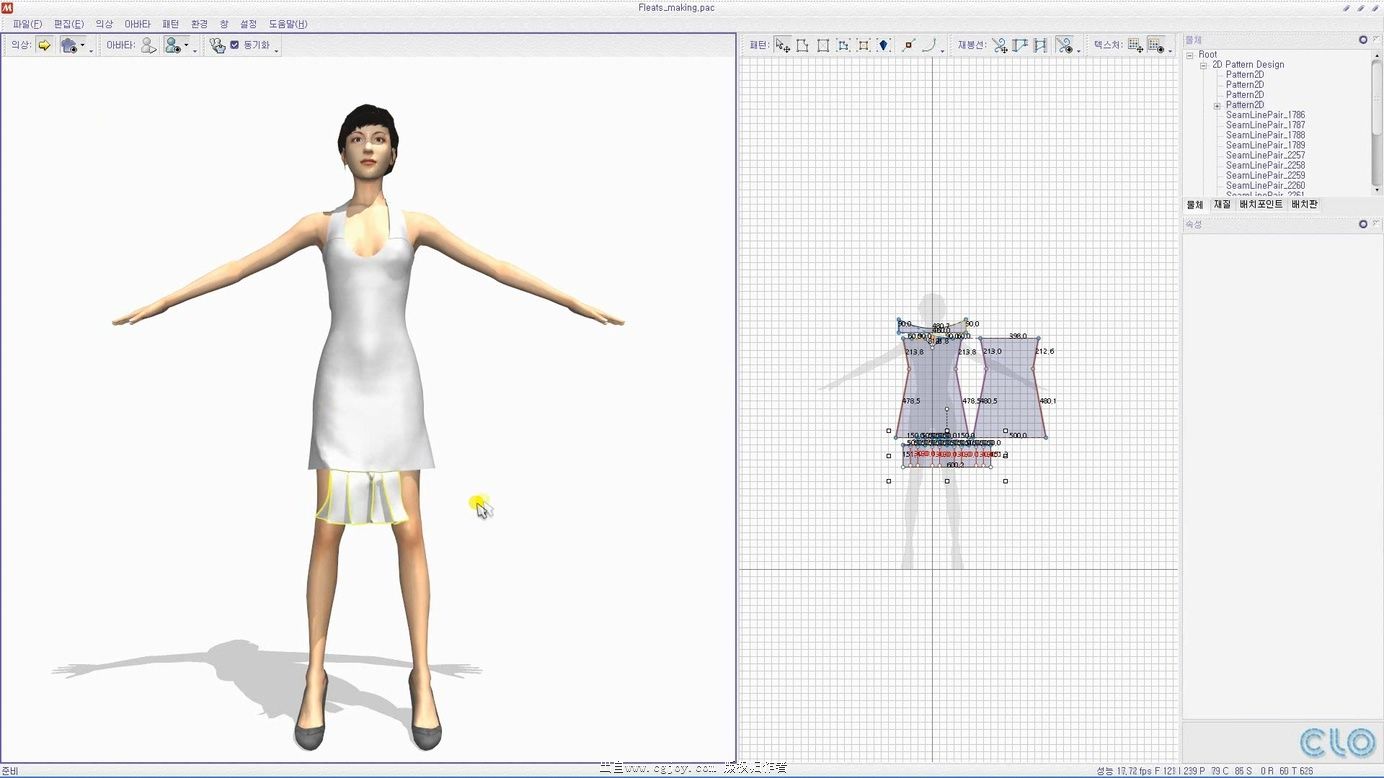Click the synchronize icon beside 동기화

(217, 45)
